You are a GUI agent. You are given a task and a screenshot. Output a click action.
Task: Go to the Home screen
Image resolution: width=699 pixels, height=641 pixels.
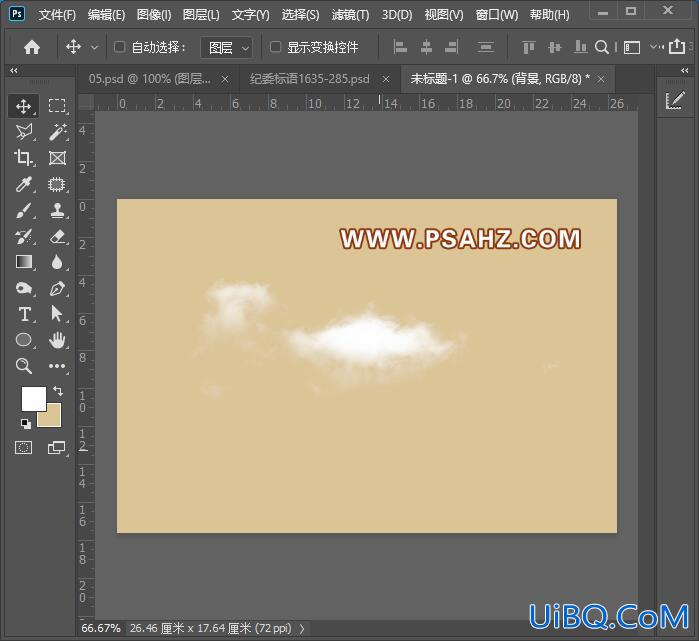(32, 47)
